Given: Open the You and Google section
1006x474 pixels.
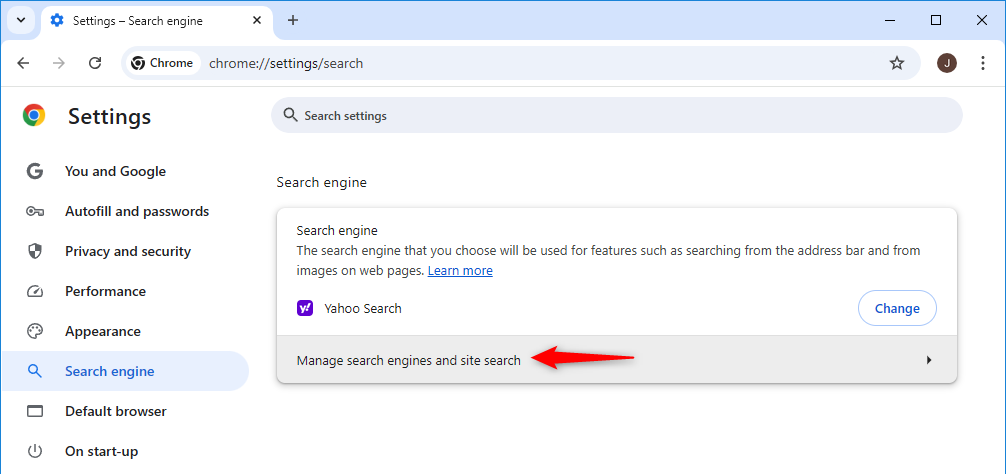Looking at the screenshot, I should tap(115, 171).
